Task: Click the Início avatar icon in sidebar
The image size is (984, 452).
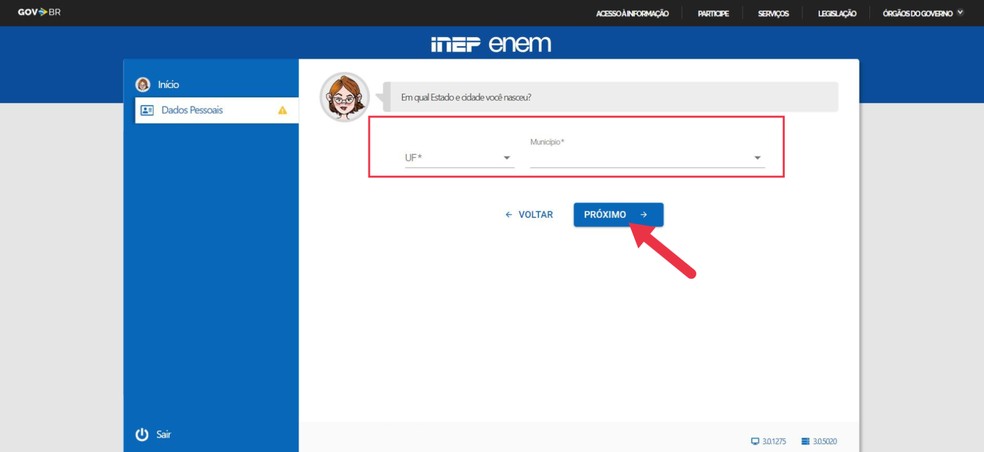Action: (x=143, y=85)
